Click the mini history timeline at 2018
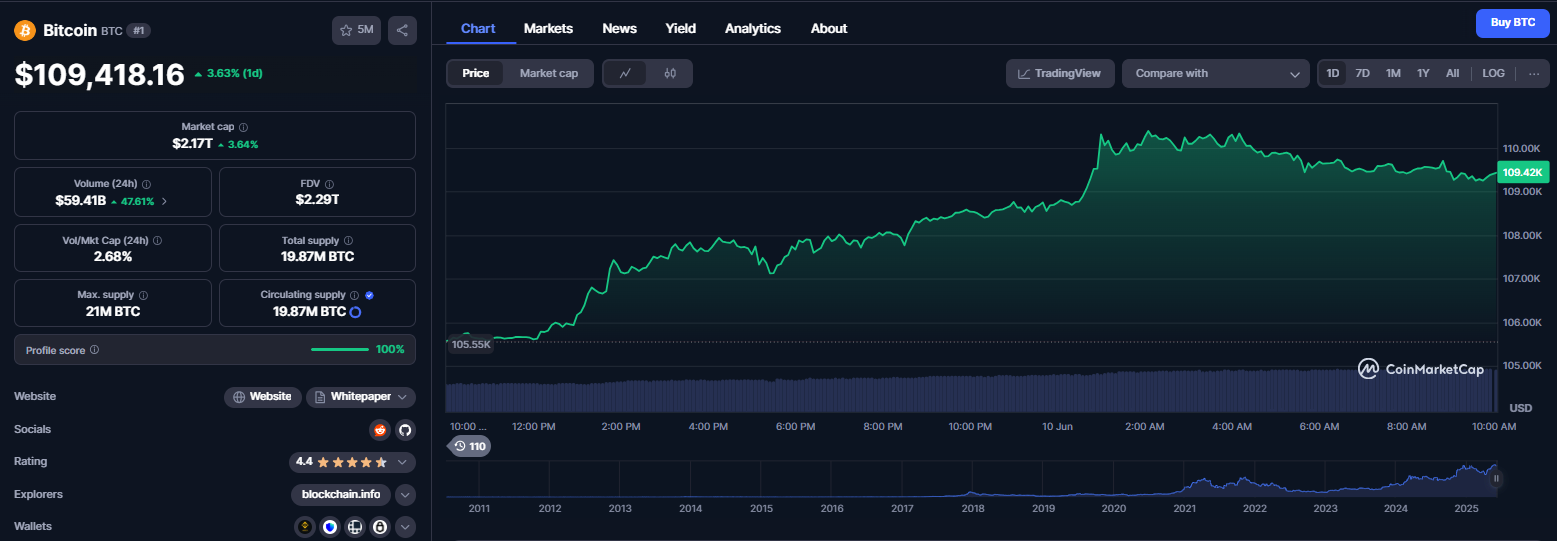Screen dimensions: 1557x541 (x=973, y=508)
